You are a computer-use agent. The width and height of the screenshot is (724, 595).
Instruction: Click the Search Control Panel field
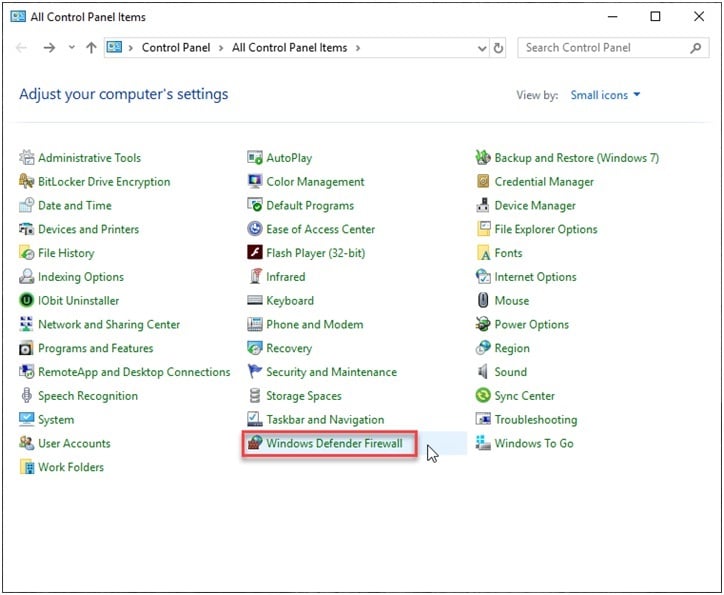(613, 48)
